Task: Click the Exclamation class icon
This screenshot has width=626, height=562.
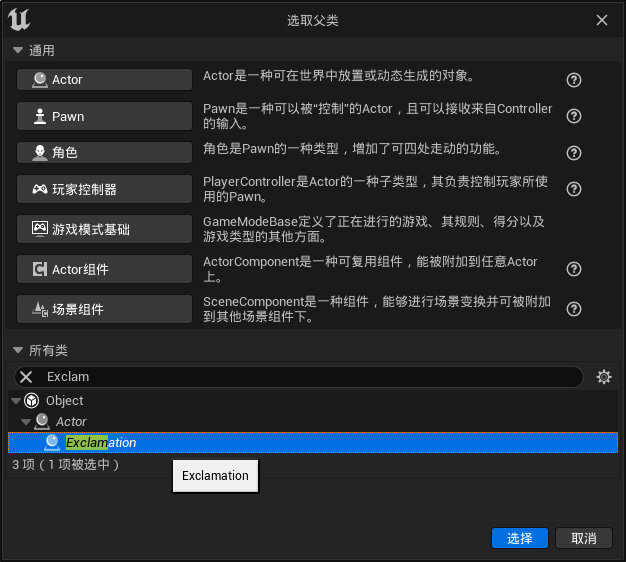Action: click(x=52, y=442)
